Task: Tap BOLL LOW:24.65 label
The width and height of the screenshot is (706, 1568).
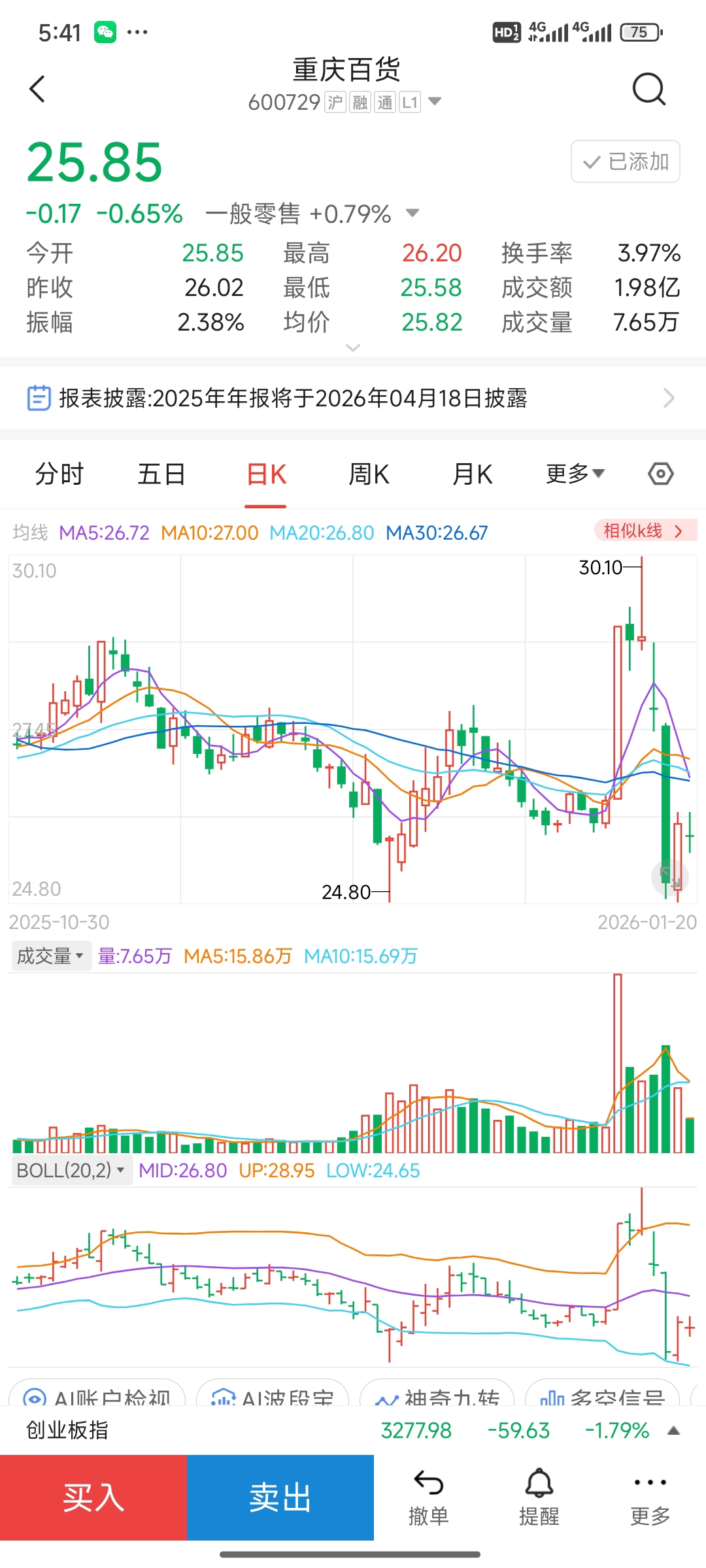Action: [373, 1171]
